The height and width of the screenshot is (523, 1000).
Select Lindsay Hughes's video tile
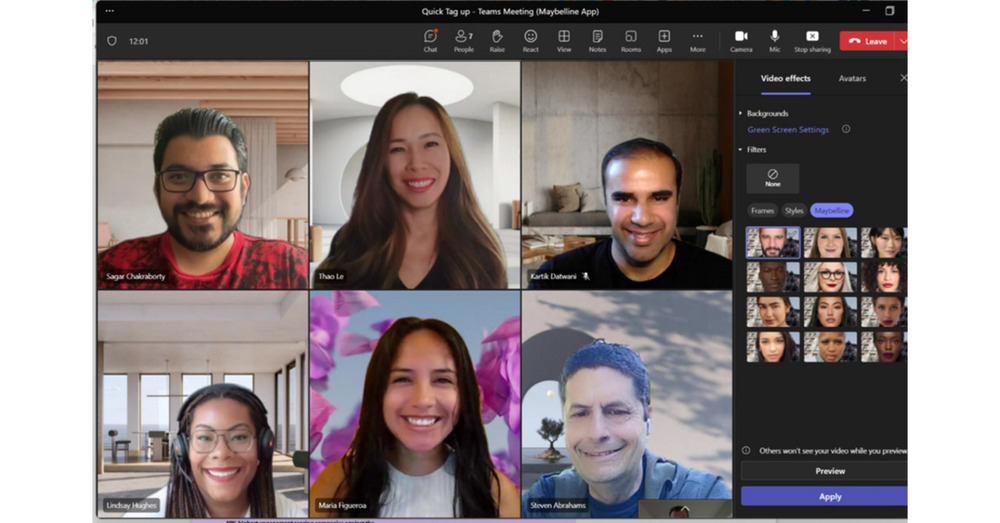(203, 404)
